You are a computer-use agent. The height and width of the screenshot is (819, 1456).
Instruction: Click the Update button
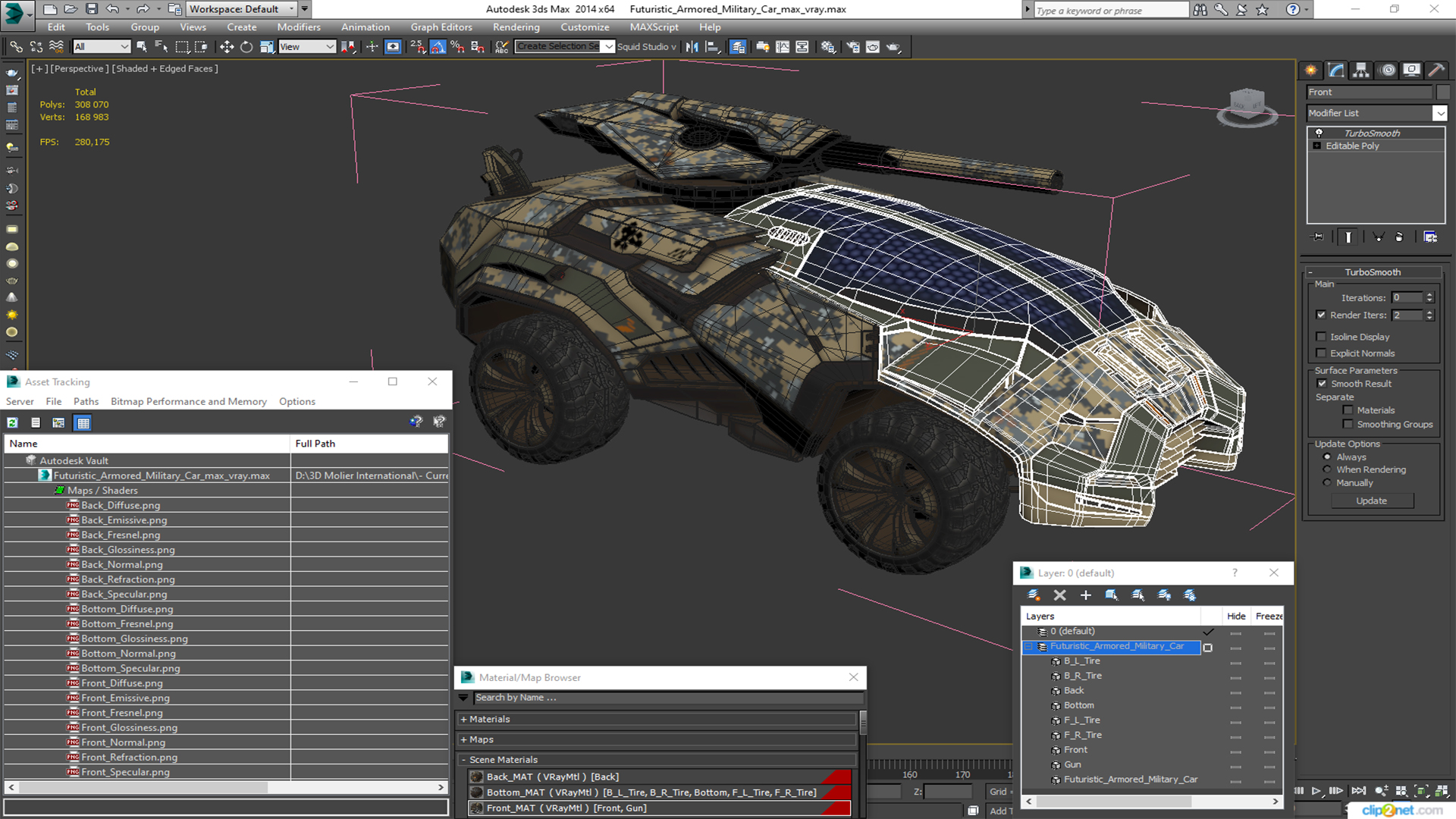tap(1371, 500)
